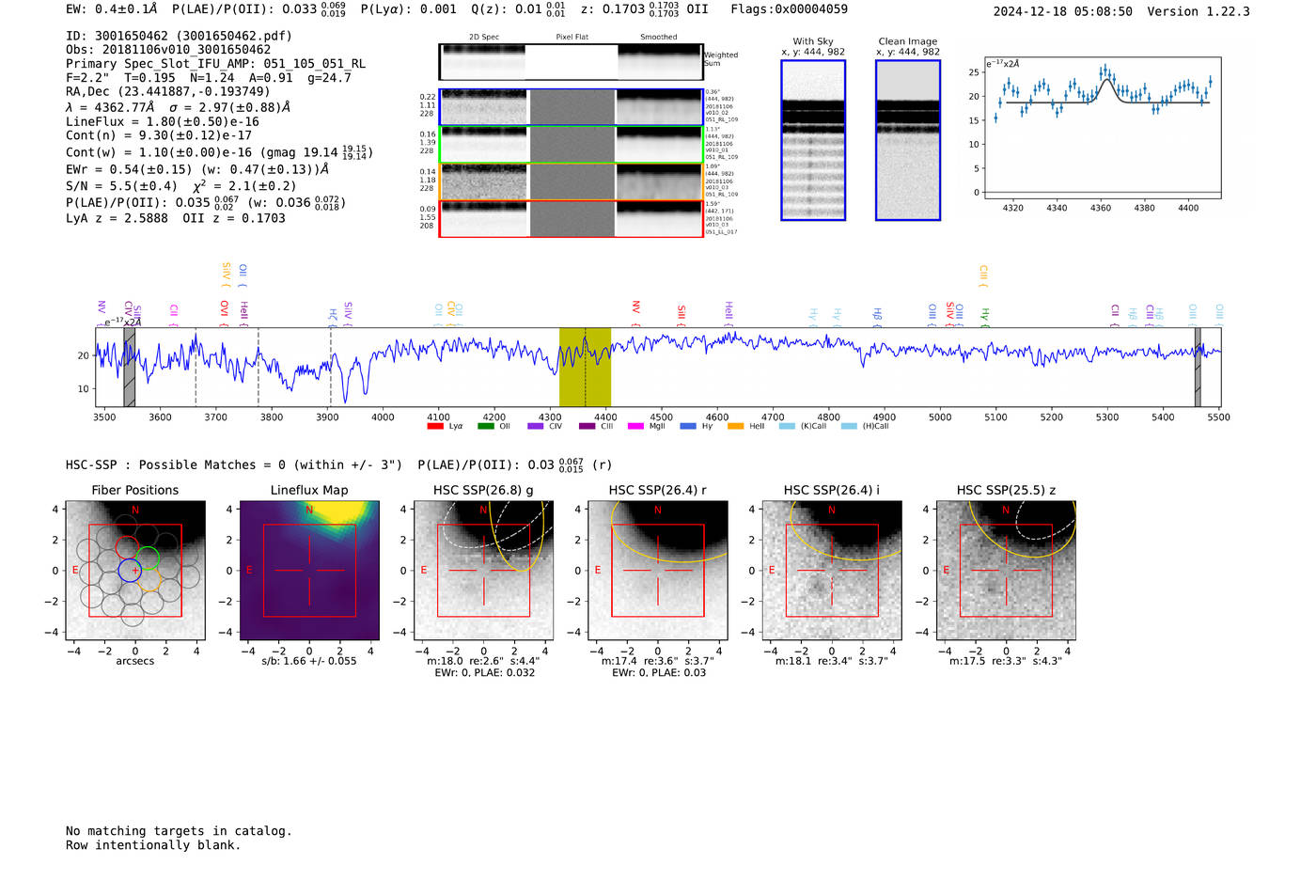Click the red Lyα legend swatch

(434, 426)
